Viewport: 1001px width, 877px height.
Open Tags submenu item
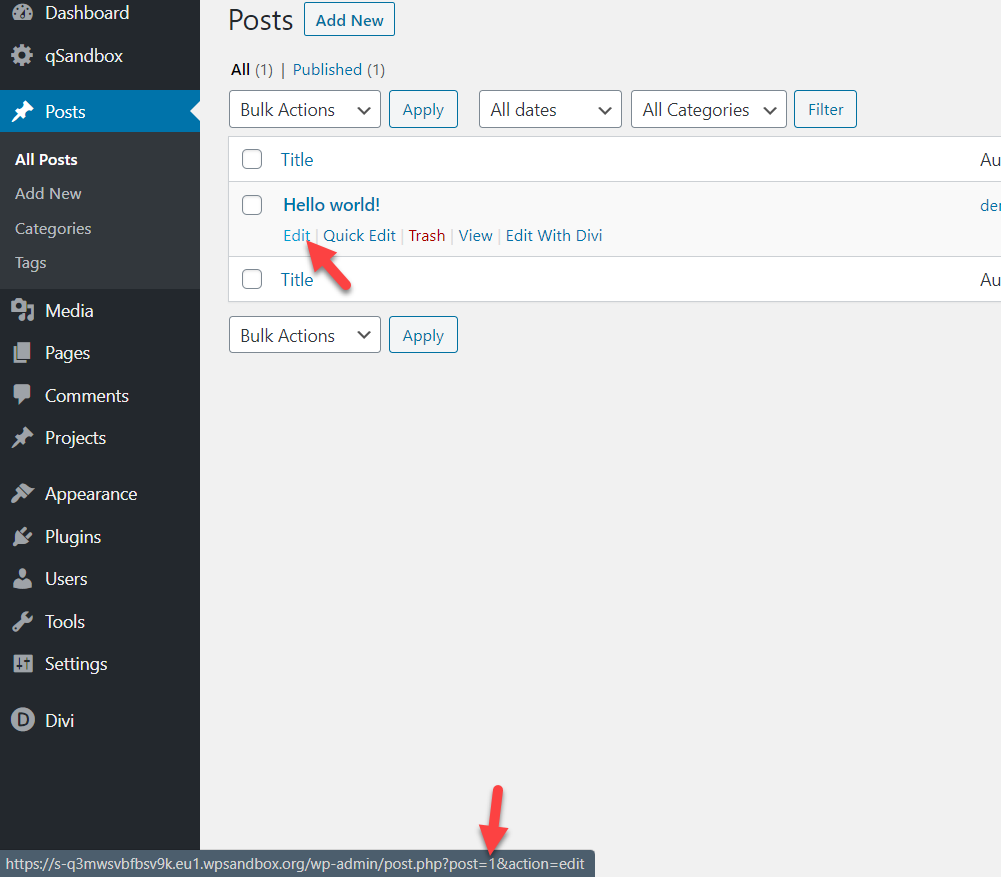coord(31,263)
